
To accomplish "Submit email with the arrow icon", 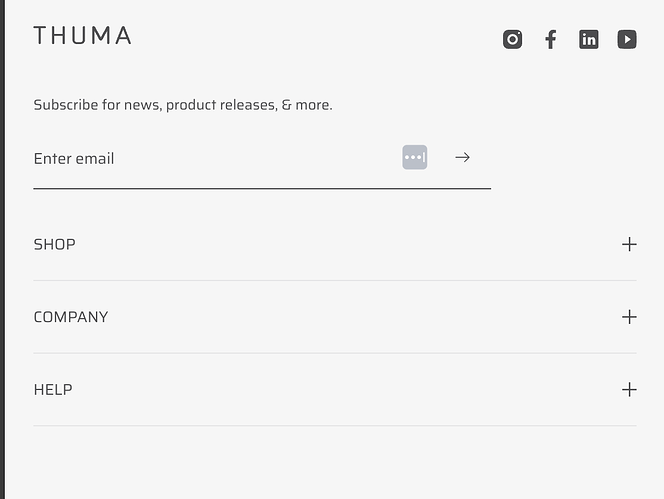I will coord(462,157).
